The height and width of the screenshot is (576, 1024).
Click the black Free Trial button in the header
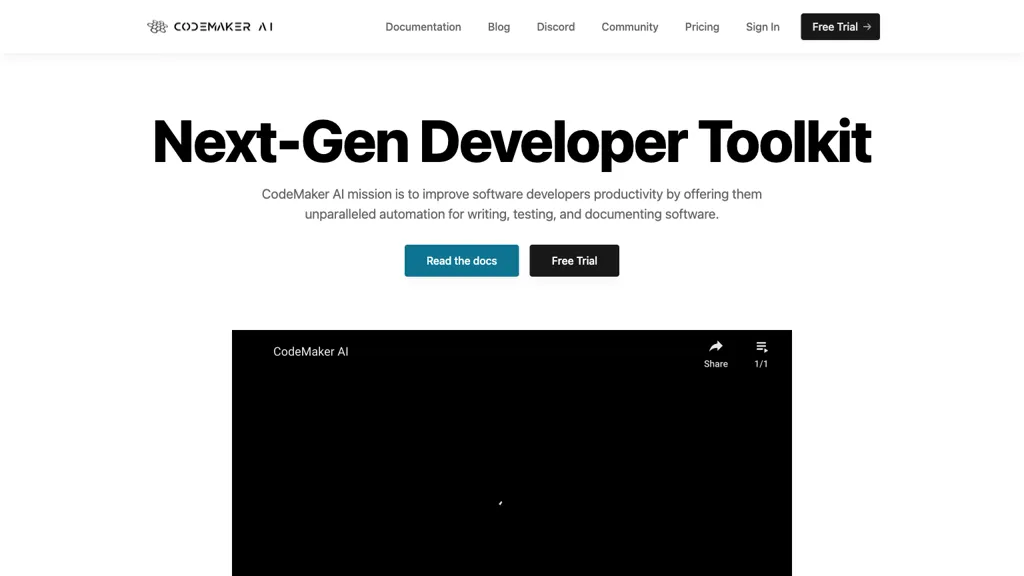tap(840, 27)
